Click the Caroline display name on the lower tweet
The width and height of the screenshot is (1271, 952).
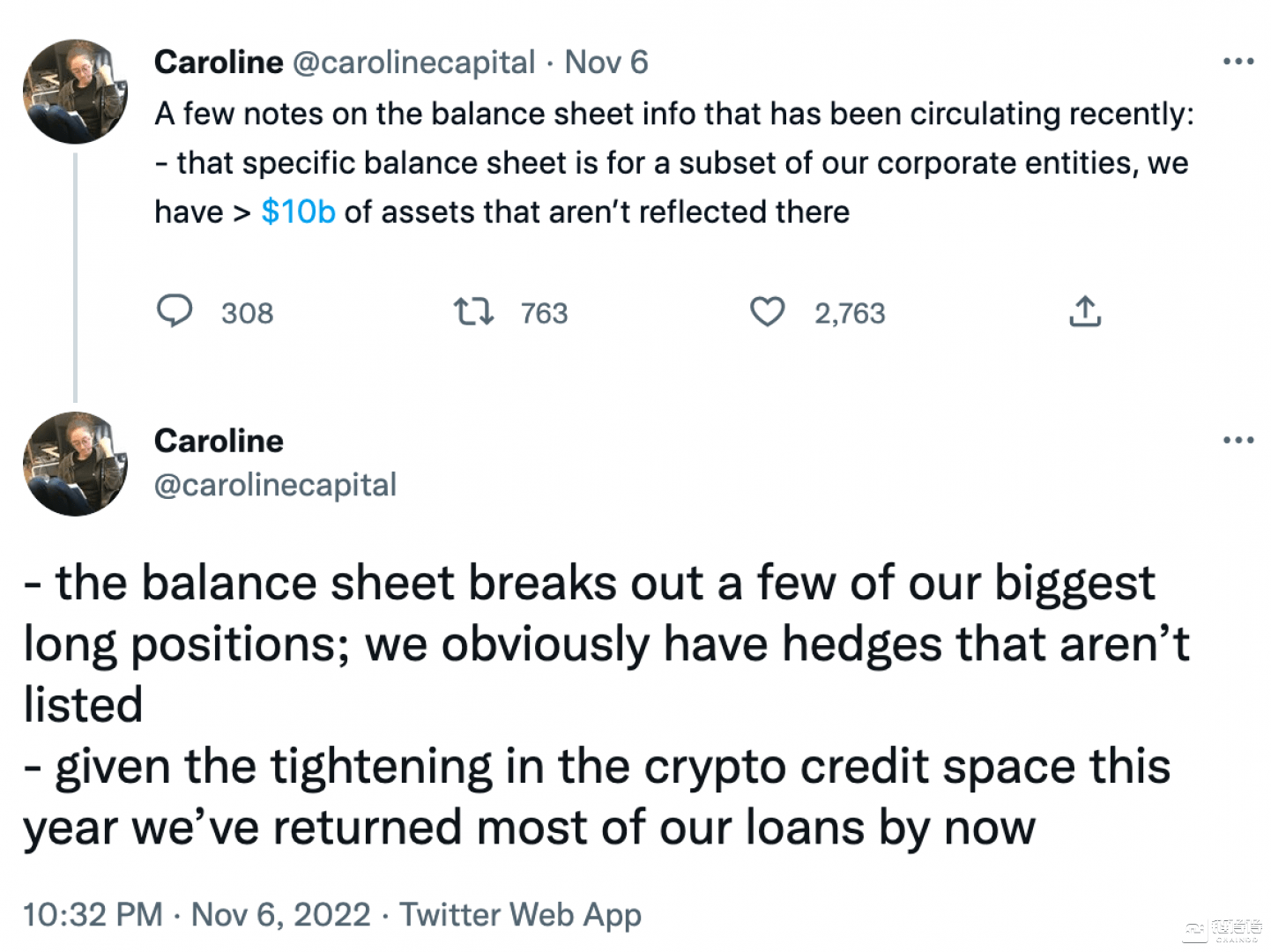pos(219,441)
